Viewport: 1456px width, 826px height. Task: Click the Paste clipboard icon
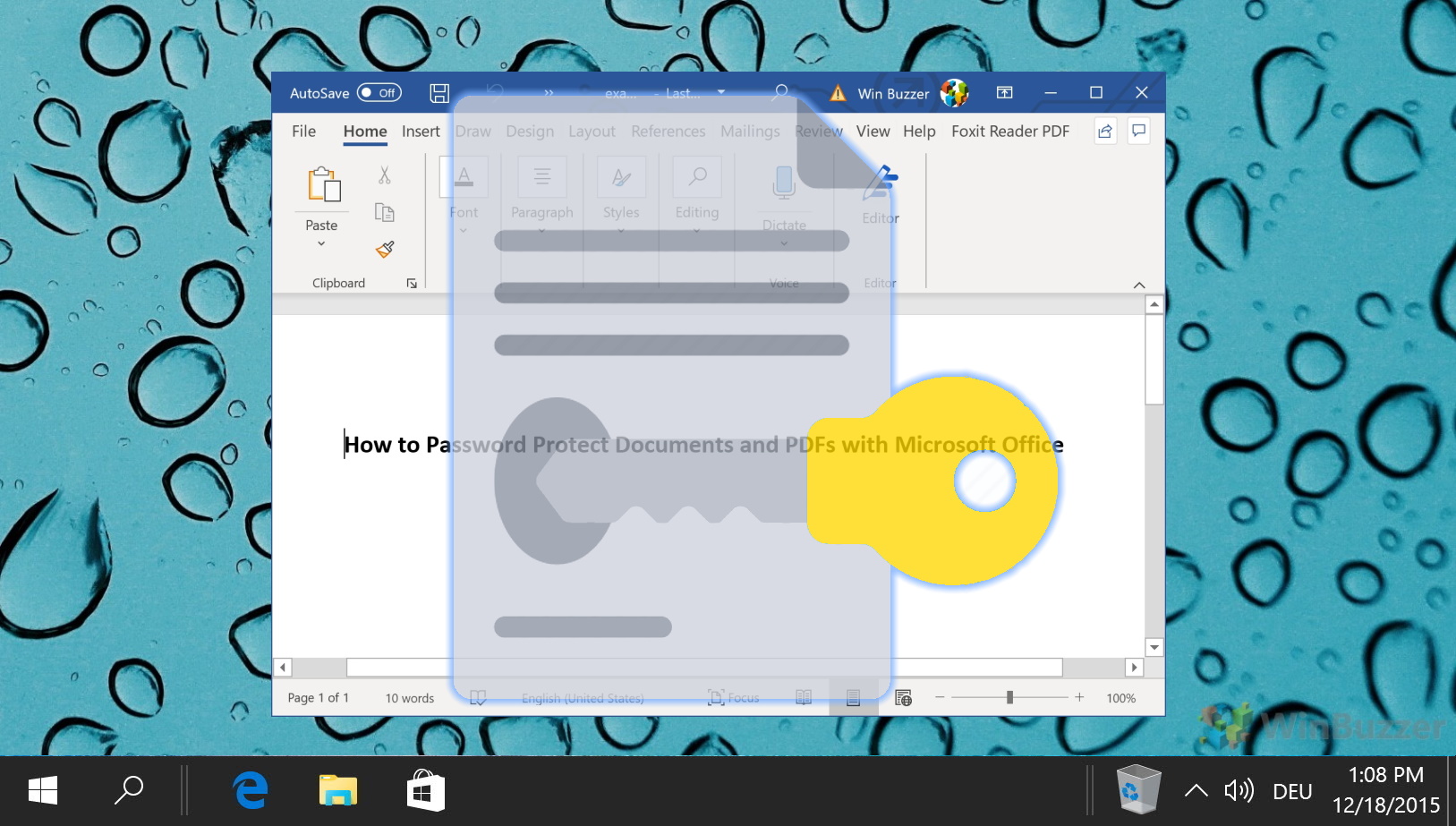point(322,184)
